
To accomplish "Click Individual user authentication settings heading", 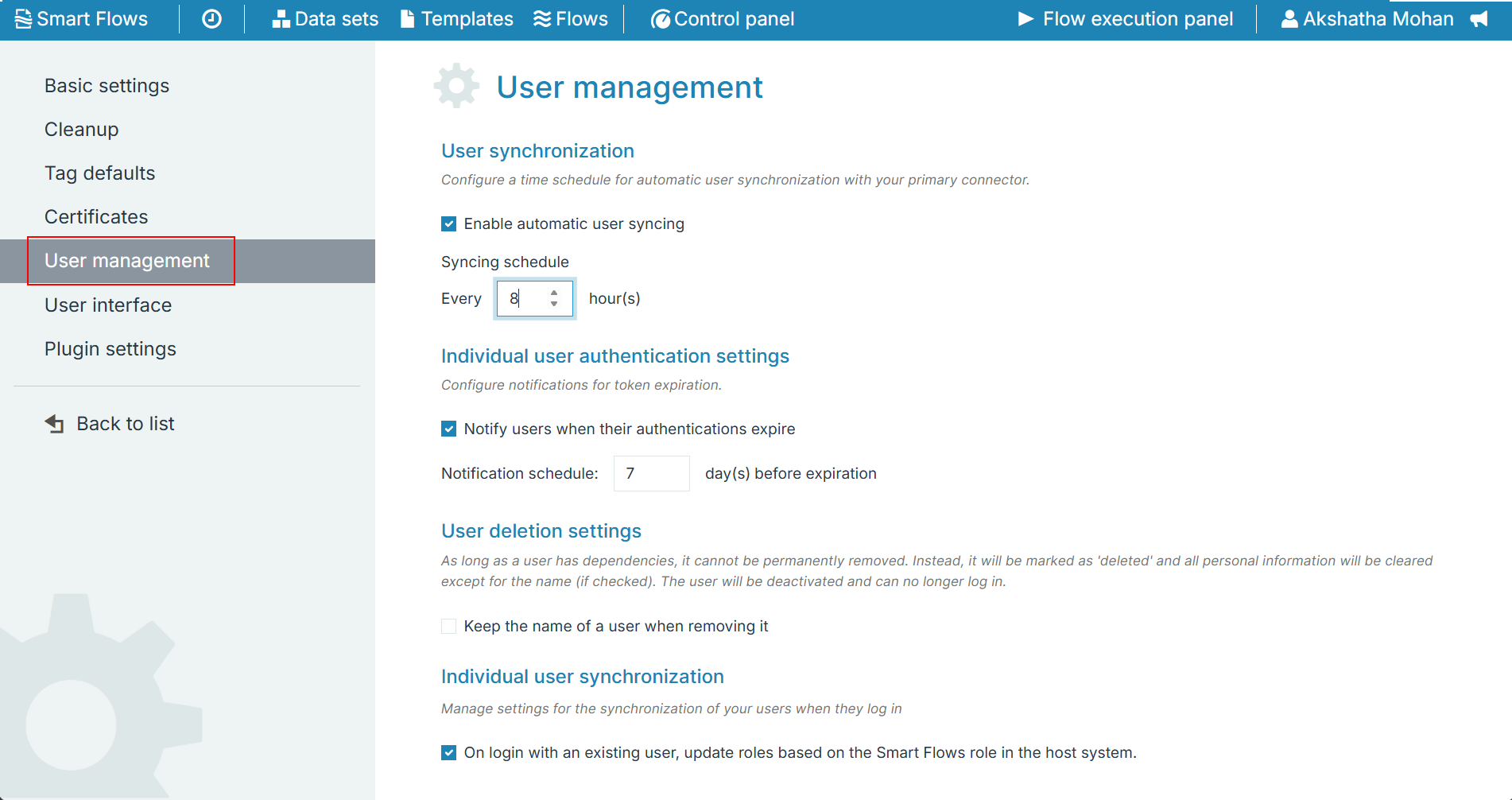I will (615, 356).
